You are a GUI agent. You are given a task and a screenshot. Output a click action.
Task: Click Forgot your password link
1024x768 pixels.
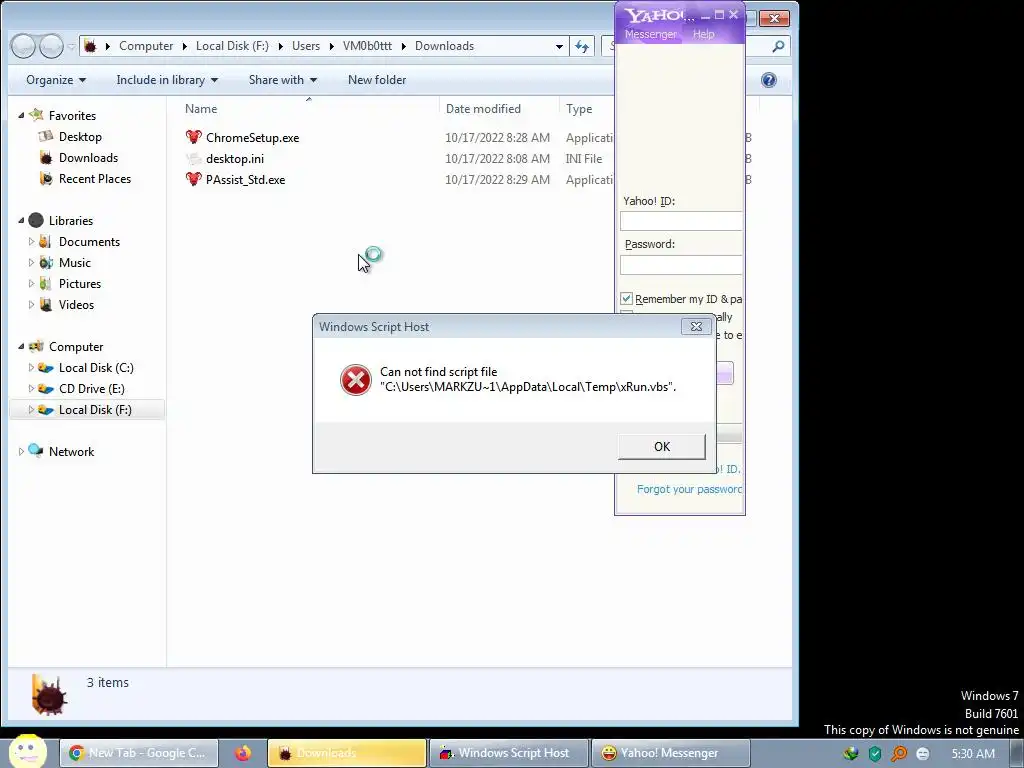689,489
